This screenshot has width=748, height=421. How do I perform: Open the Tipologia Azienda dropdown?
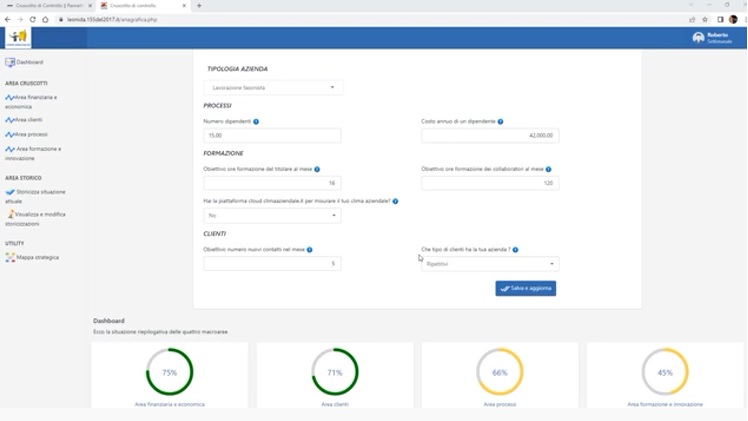coord(273,88)
